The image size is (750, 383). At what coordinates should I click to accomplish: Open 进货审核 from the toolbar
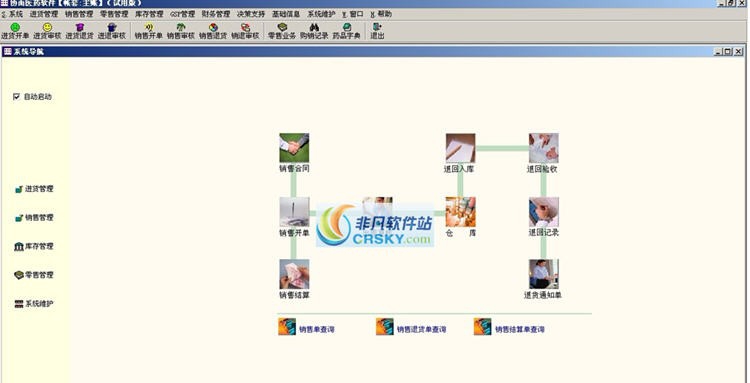pos(47,31)
